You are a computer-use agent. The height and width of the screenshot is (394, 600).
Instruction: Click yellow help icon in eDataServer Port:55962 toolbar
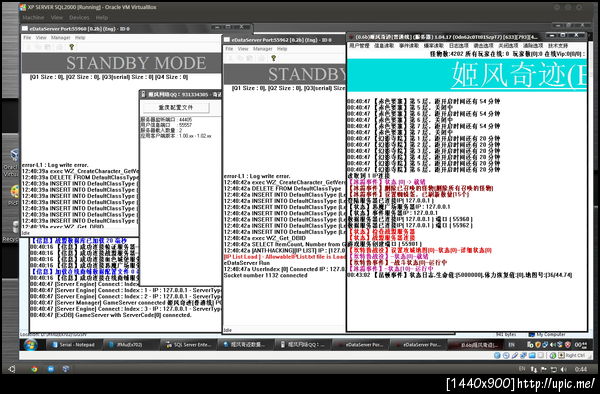click(273, 58)
